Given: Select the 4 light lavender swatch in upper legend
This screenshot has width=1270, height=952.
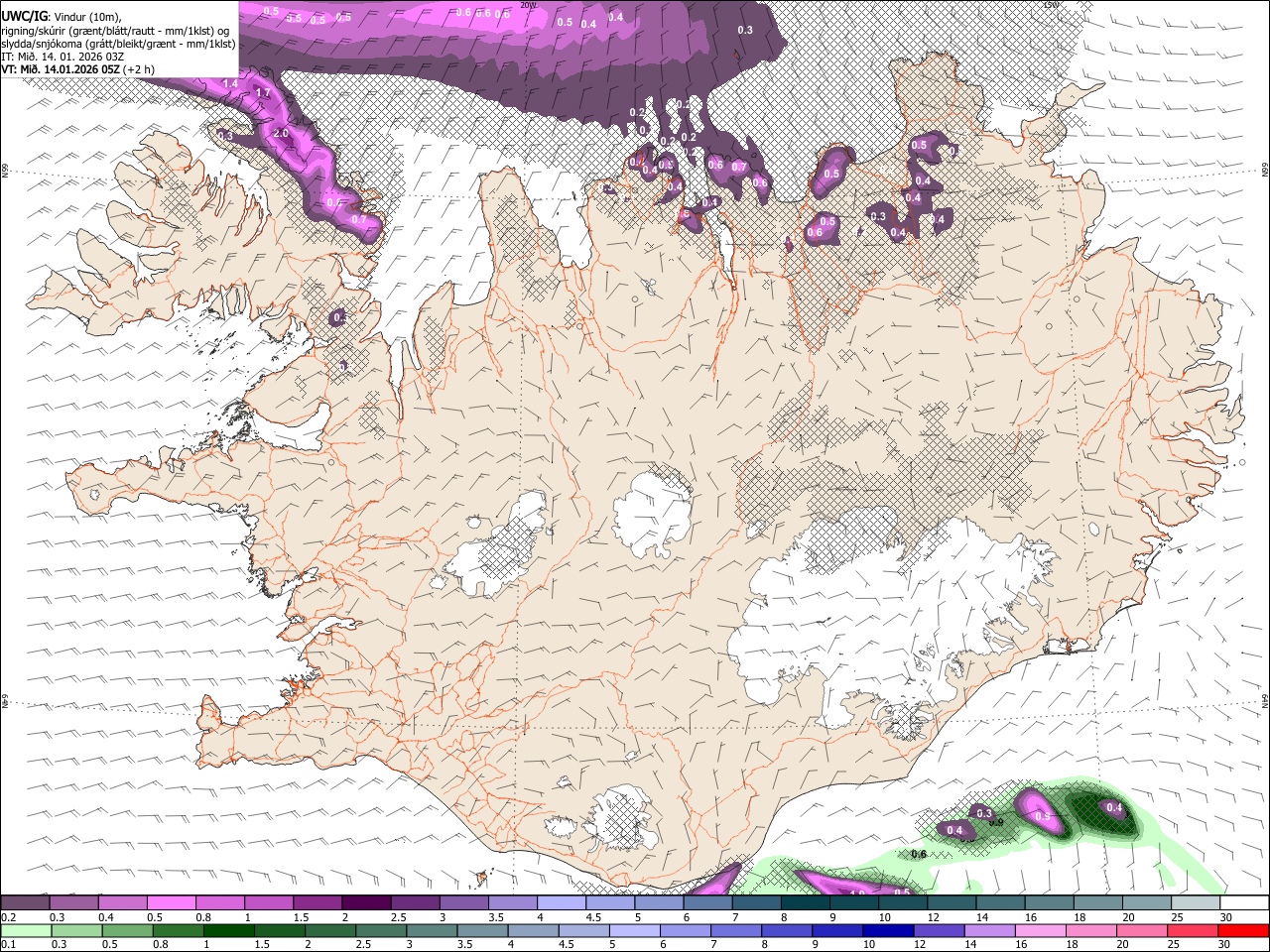Looking at the screenshot, I should click(562, 902).
